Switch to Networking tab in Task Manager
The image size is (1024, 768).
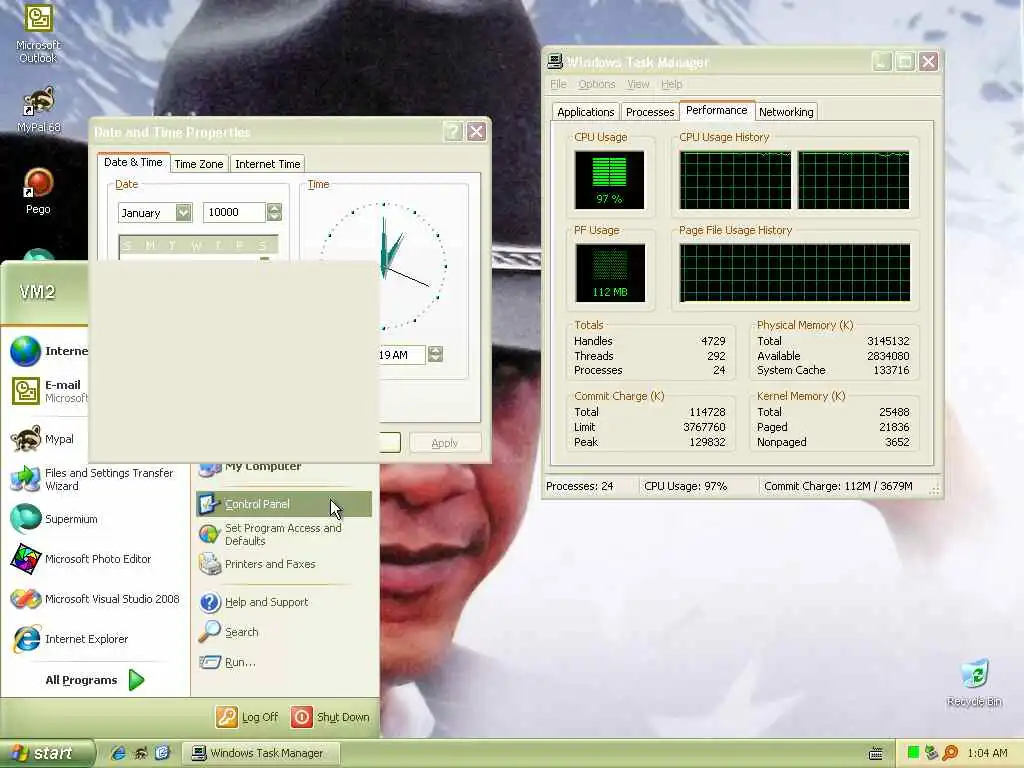(x=786, y=112)
